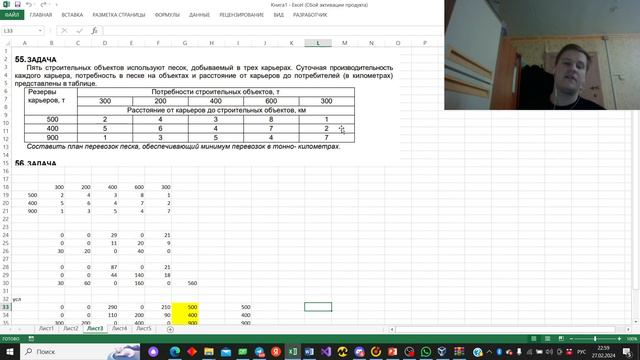Screen dimensions: 640x360
Task: Show hidden tray icons chevron
Action: click(x=489, y=352)
